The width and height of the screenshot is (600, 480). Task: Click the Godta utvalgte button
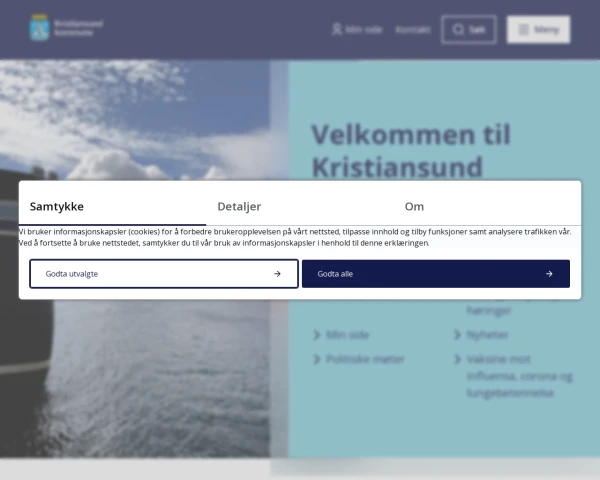click(x=164, y=274)
